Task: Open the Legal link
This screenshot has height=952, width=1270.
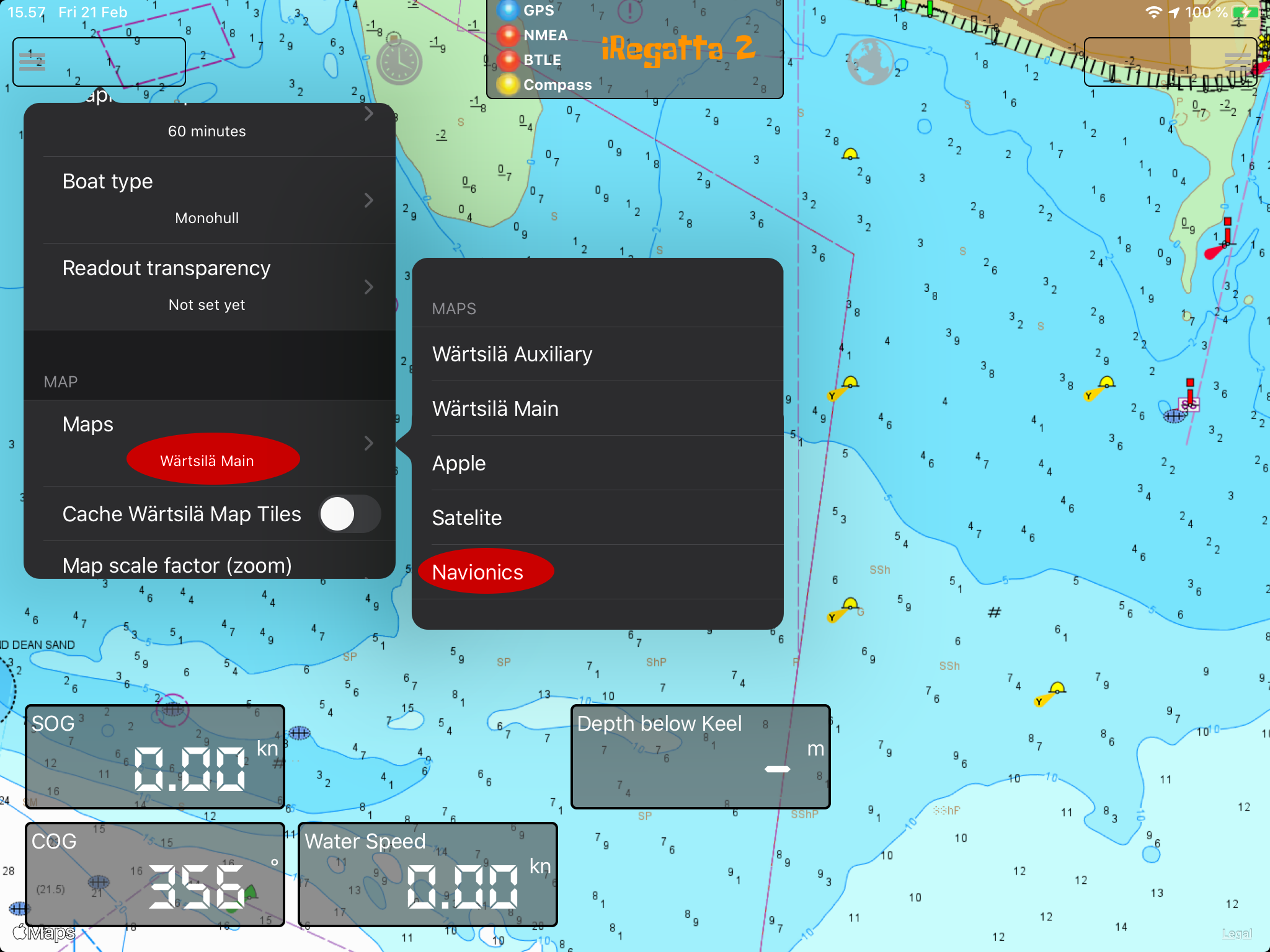Action: point(1237,933)
